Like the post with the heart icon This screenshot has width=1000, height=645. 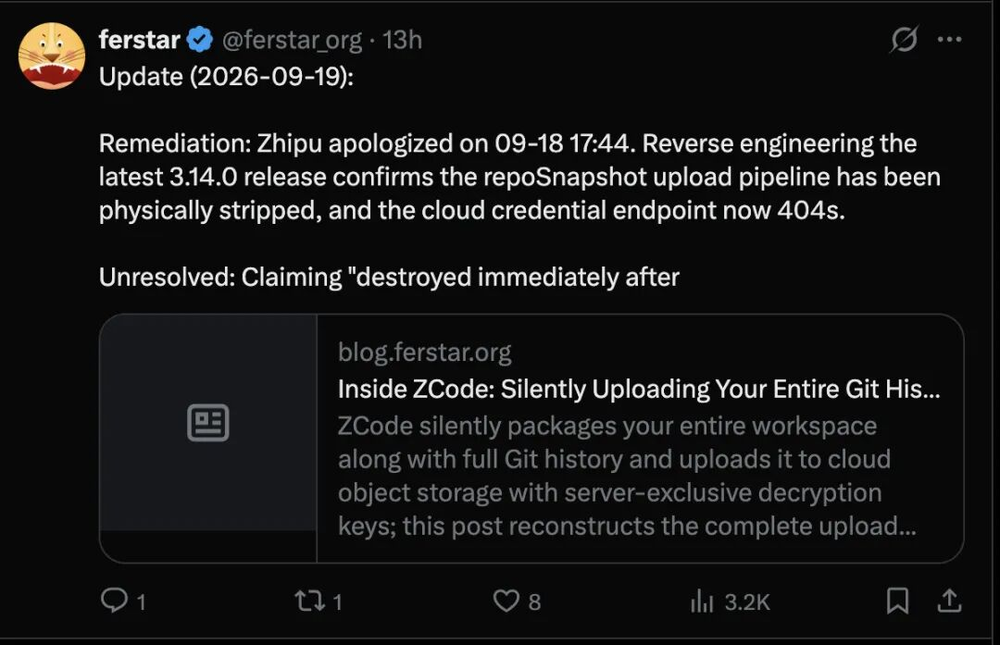point(506,600)
